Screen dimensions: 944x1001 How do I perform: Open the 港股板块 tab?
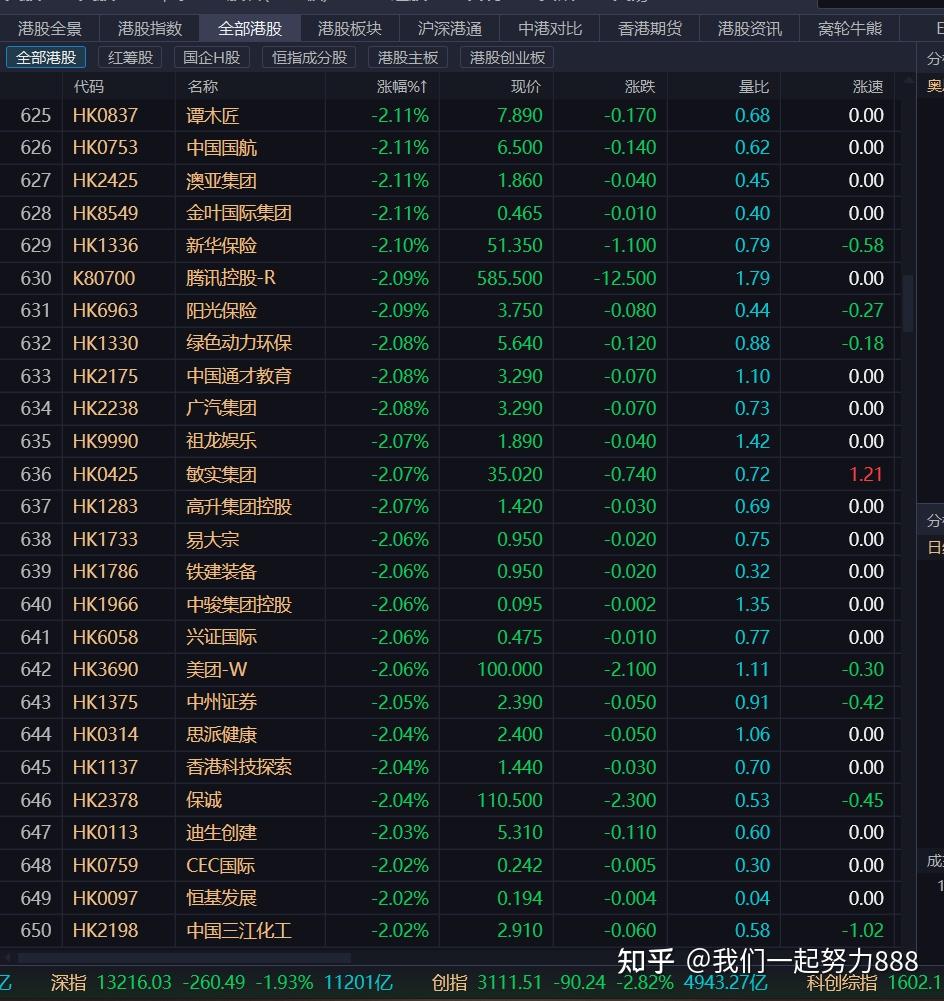pos(350,29)
